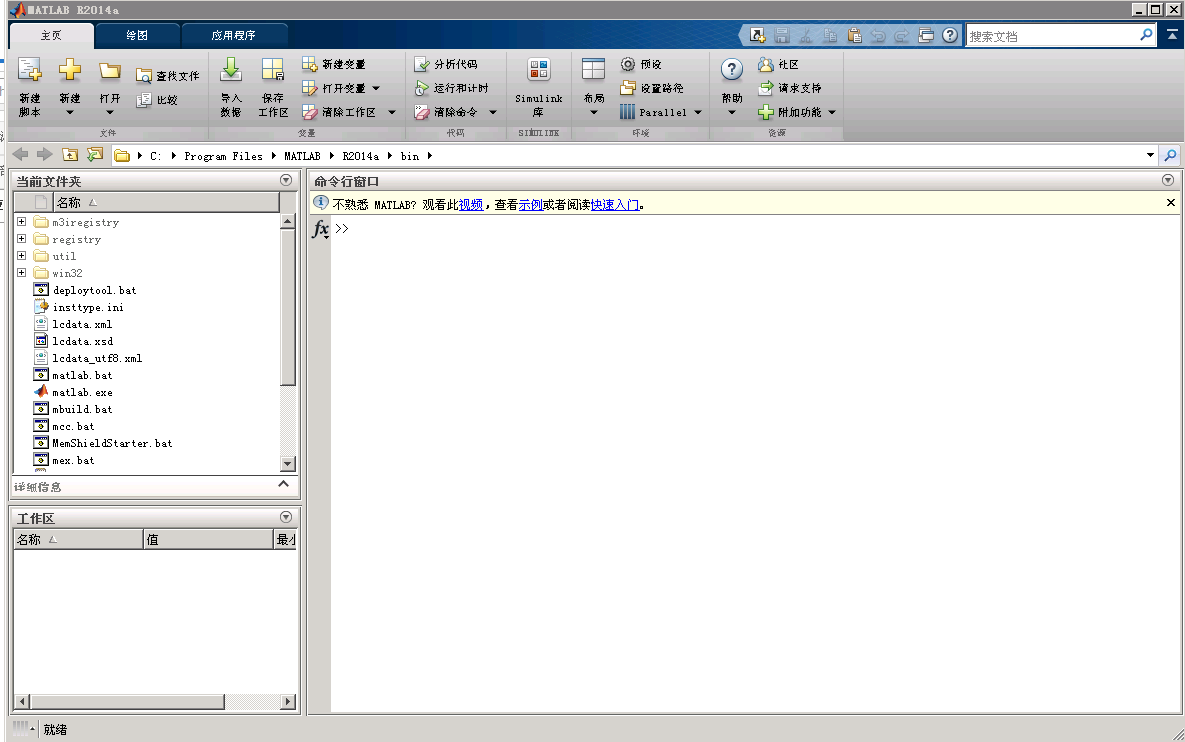Viewport: 1185px width, 742px height.
Task: Expand the Layout (布局) dropdown arrow
Action: [x=593, y=113]
